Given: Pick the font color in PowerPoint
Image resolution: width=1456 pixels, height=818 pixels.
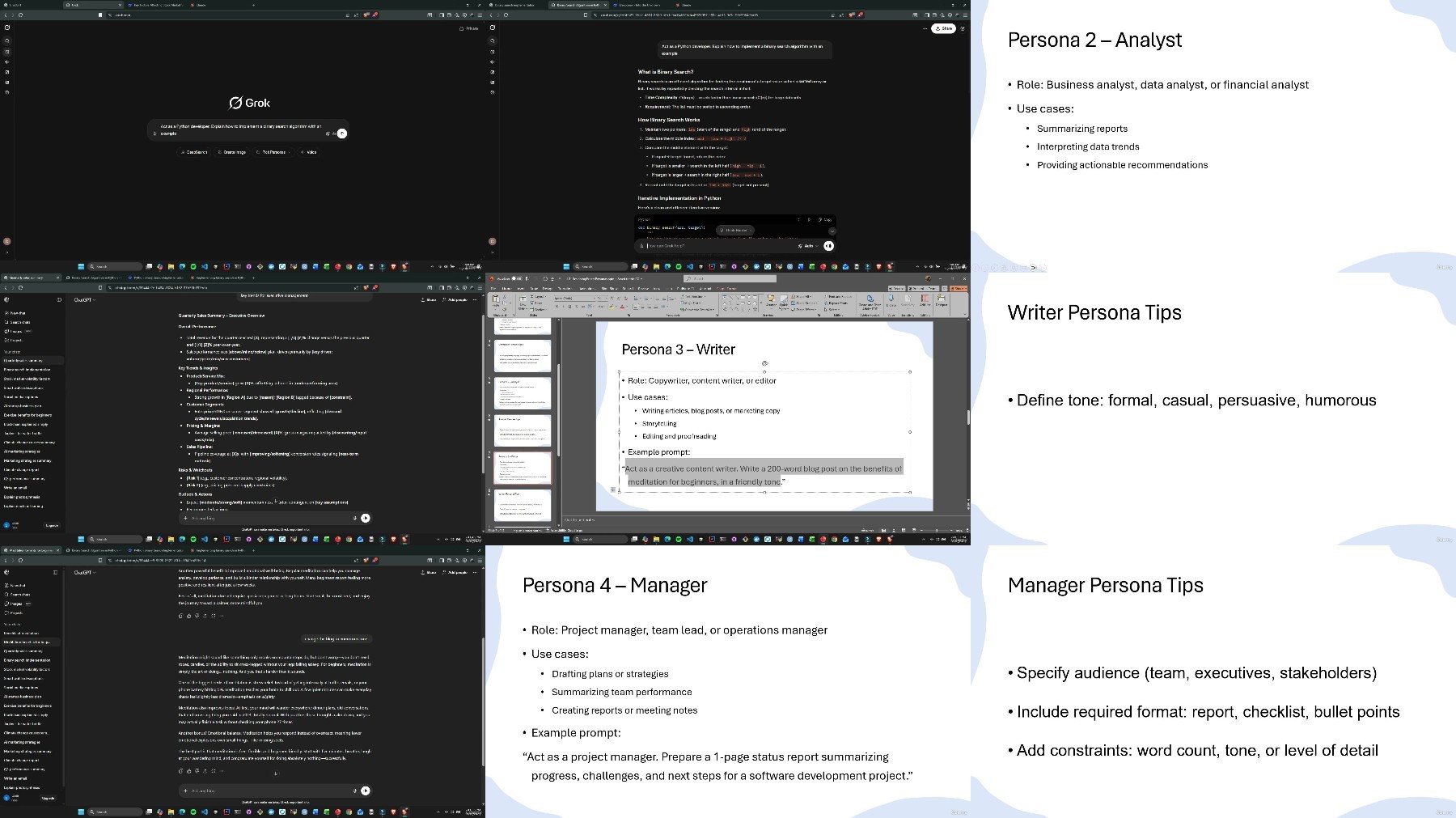Looking at the screenshot, I should [622, 307].
